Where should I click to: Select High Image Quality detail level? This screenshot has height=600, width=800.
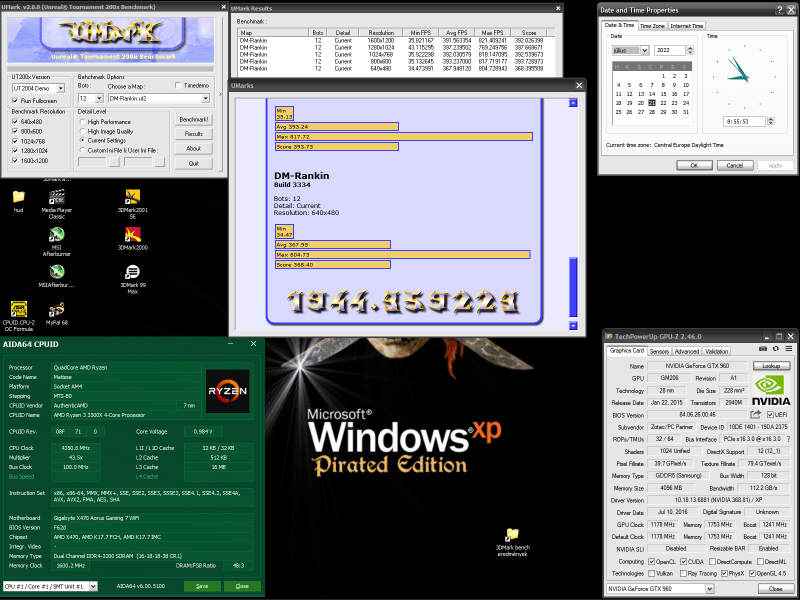tap(82, 131)
